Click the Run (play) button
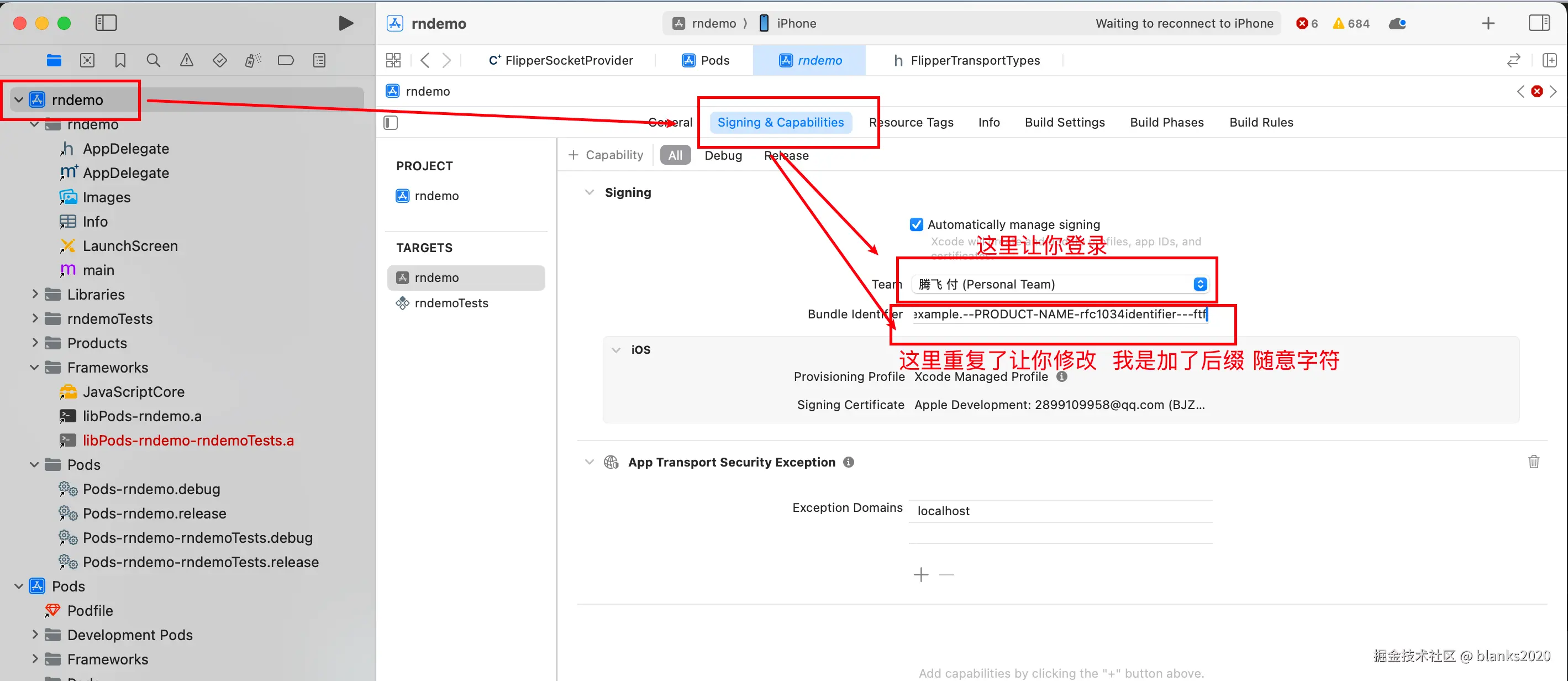The height and width of the screenshot is (681, 1568). click(345, 23)
